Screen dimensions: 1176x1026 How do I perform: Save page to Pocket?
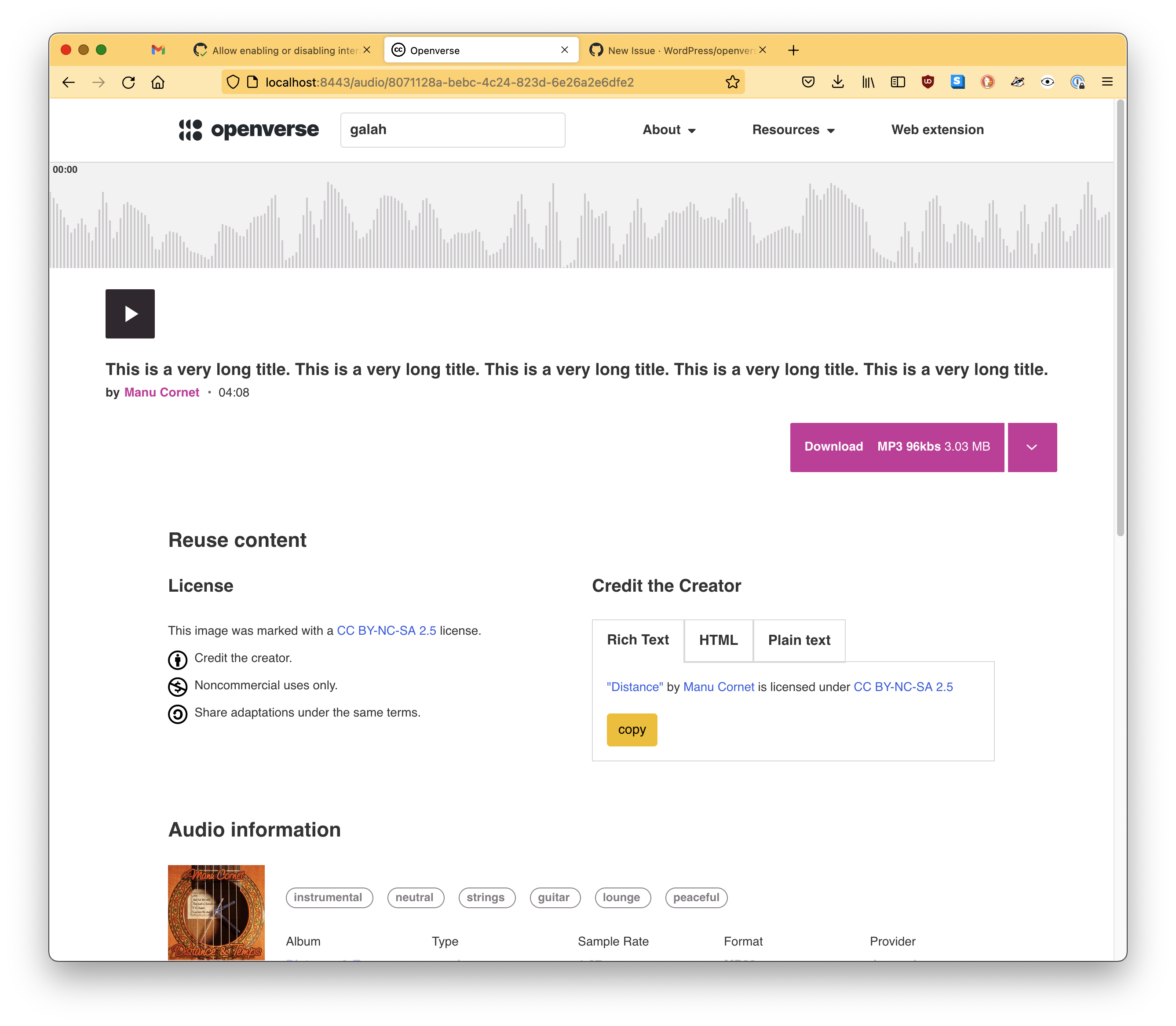tap(808, 83)
